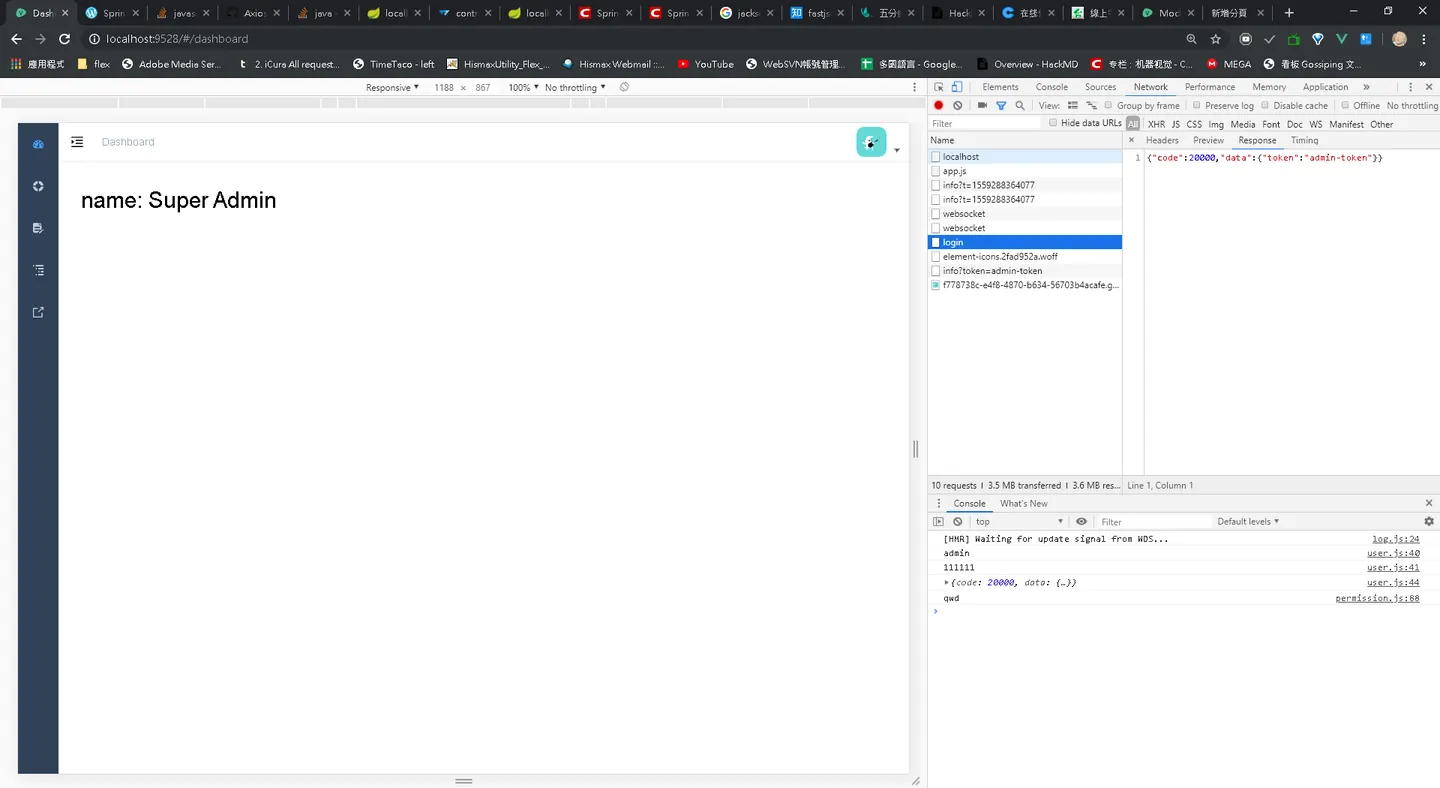Viewport: 1440px width, 788px height.
Task: Enable the Preserve log checkbox
Action: (1197, 105)
